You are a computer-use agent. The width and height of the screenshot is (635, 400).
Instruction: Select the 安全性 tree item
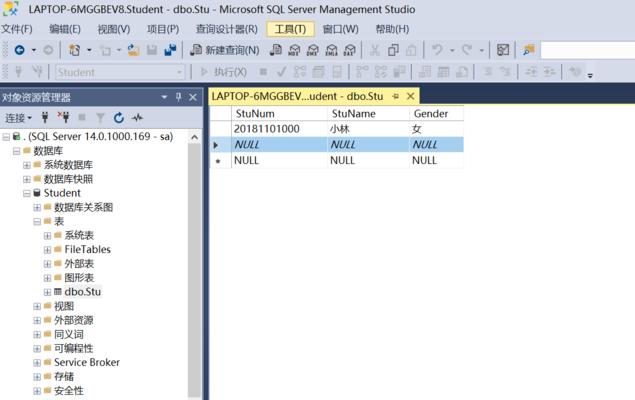[69, 391]
